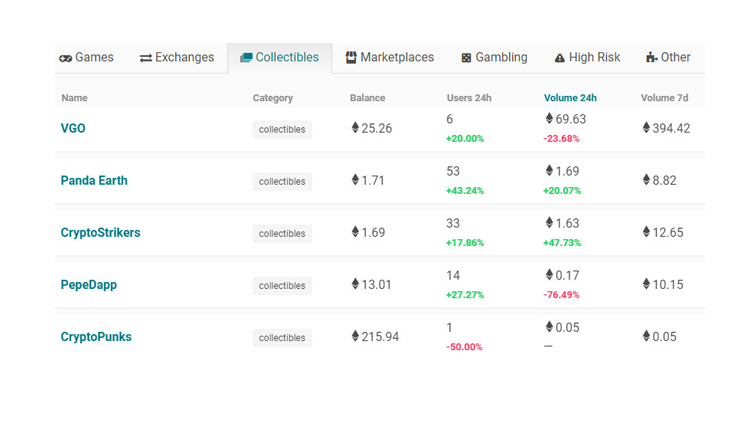This screenshot has width=750, height=430.
Task: Open the CryptoPunks dapp link
Action: click(96, 337)
